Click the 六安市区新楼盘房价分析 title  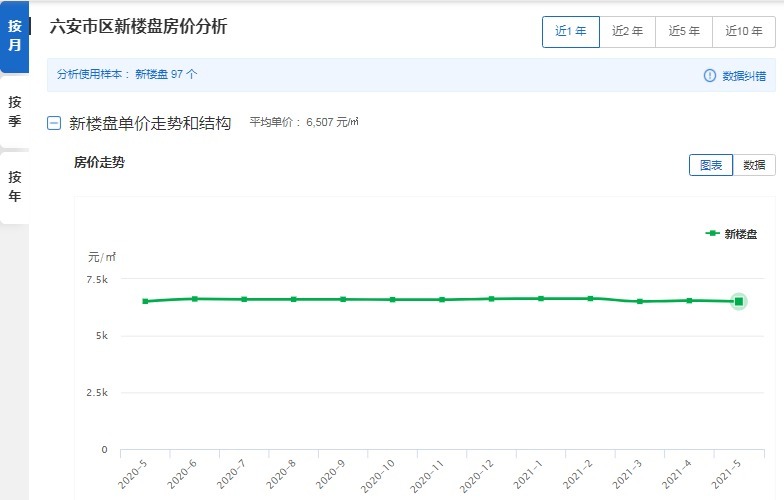tap(138, 26)
